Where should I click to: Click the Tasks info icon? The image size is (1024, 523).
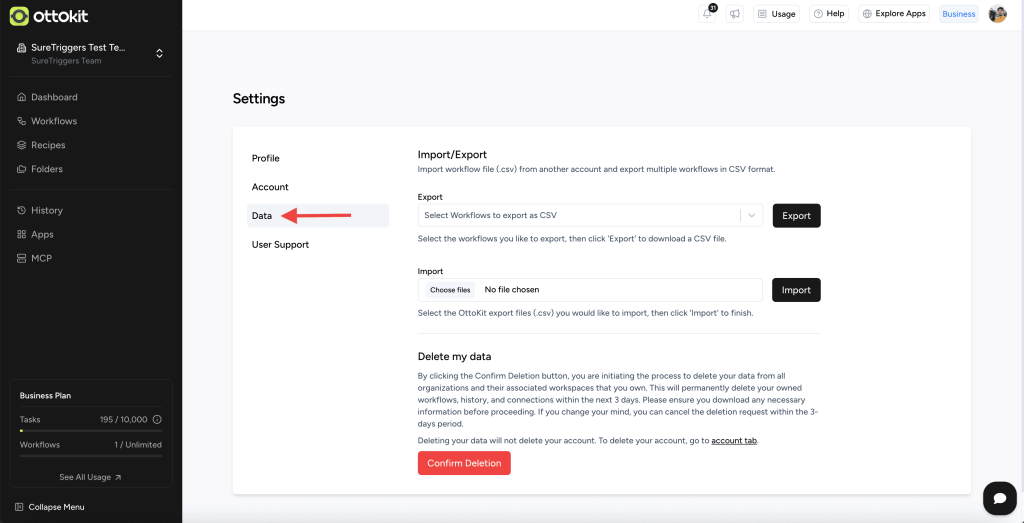click(157, 419)
